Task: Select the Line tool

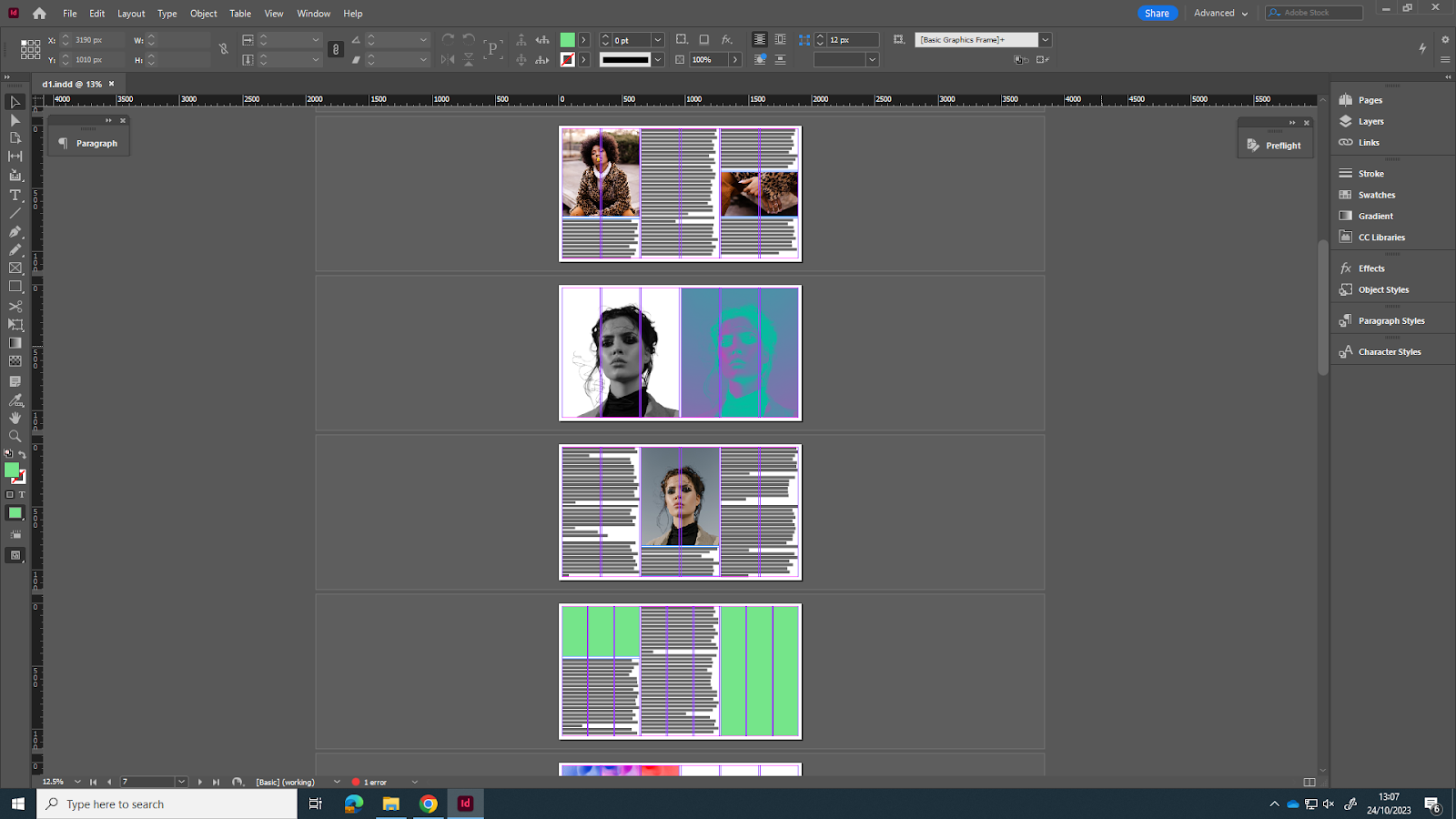Action: (x=15, y=213)
